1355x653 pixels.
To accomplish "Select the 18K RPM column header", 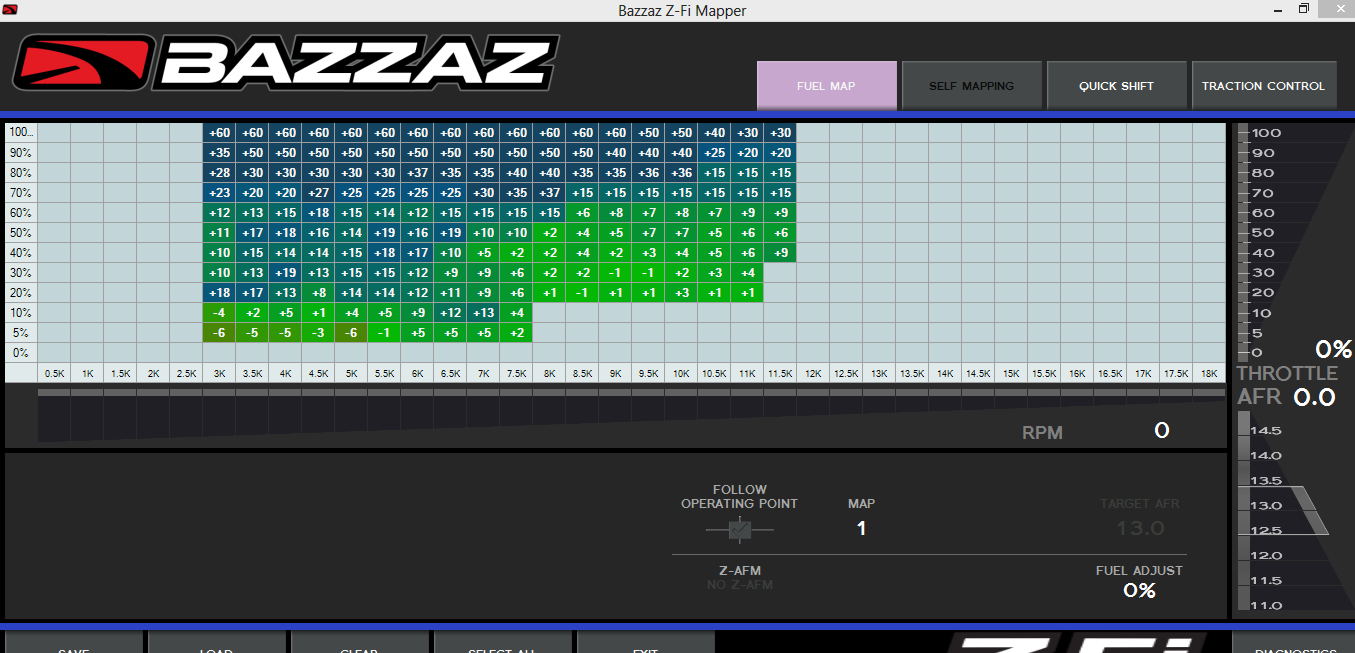I will pos(1209,373).
